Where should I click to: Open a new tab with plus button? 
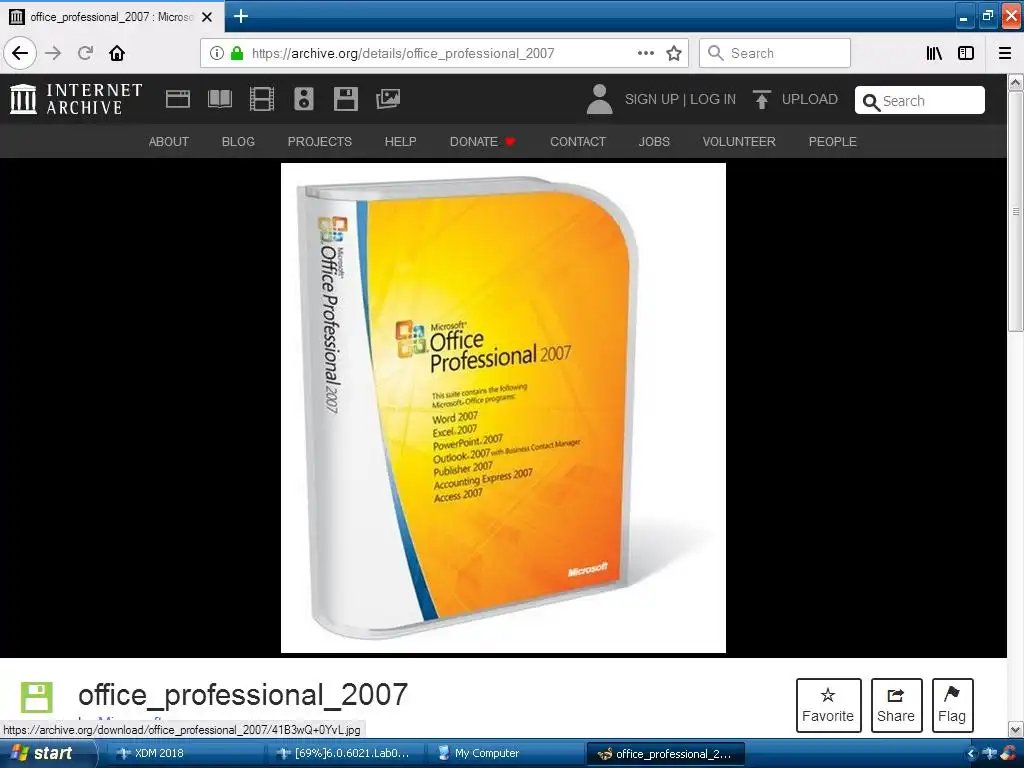241,16
